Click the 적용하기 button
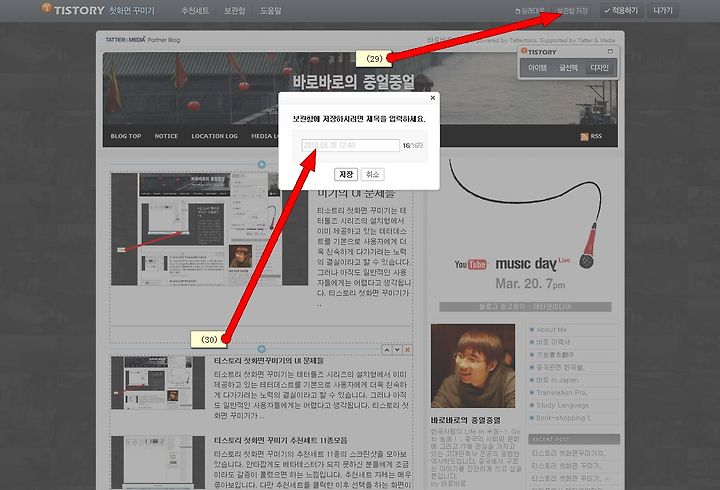 coord(621,11)
